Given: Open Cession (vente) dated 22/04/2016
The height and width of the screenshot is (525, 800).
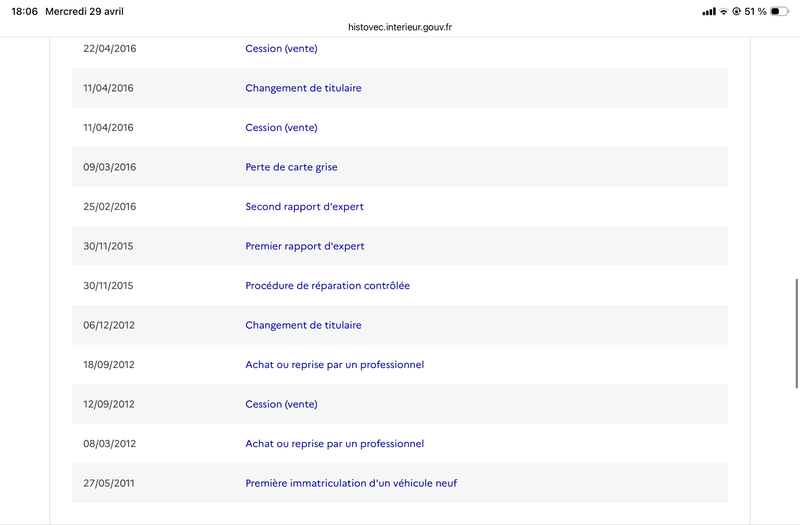Looking at the screenshot, I should (281, 48).
